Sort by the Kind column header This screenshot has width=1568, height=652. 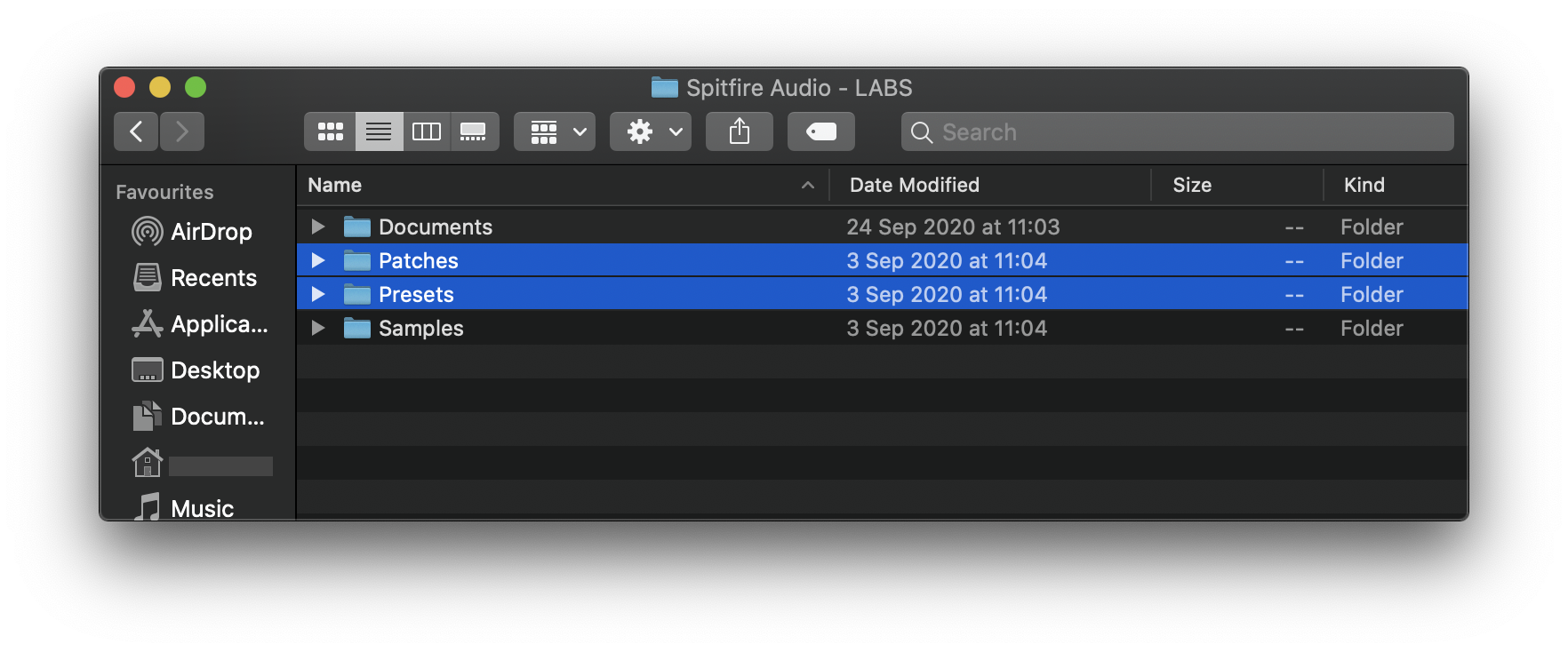[x=1396, y=185]
